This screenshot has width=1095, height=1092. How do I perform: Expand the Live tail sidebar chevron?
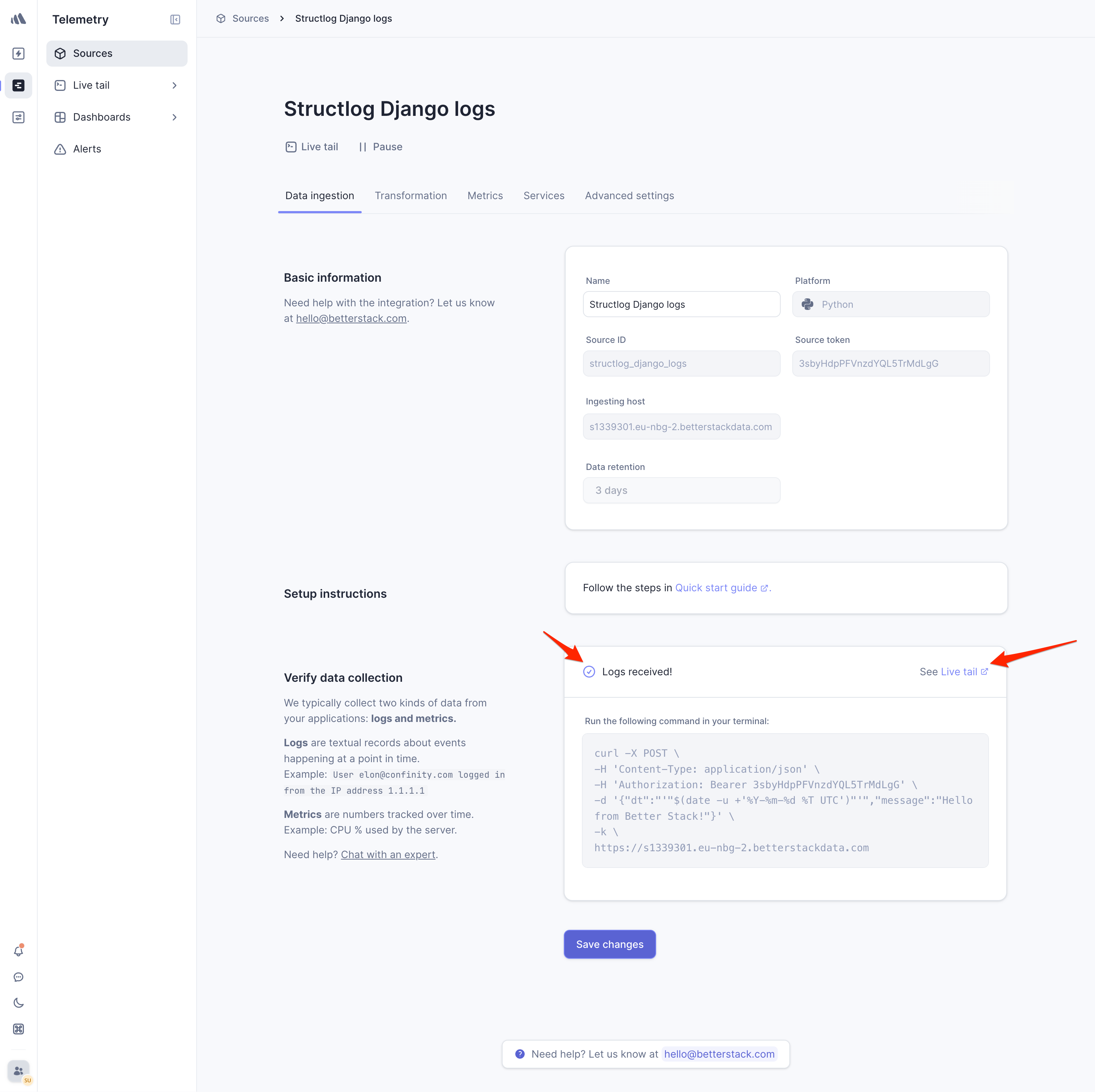[175, 85]
